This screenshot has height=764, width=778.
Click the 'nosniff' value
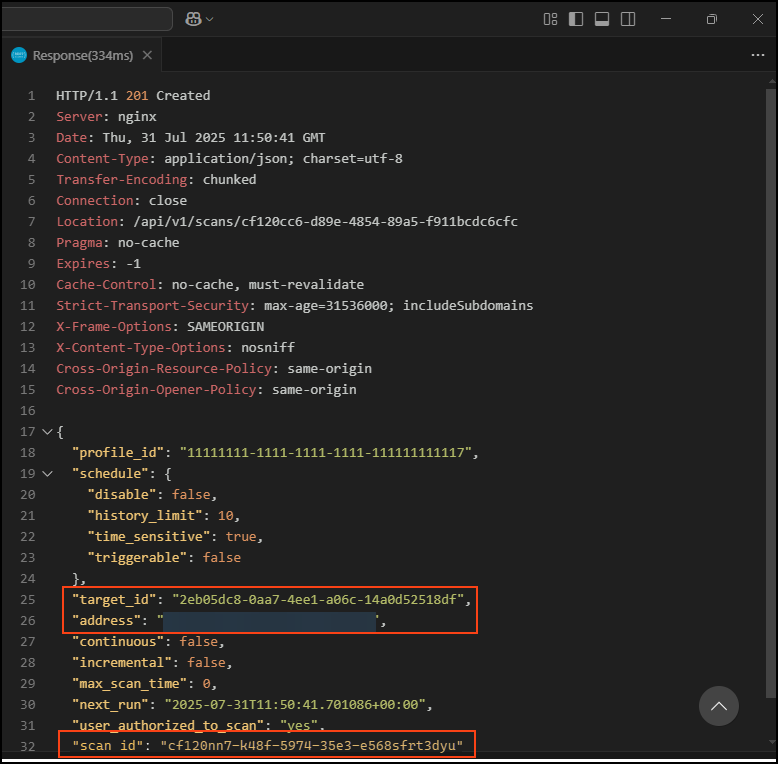tap(268, 348)
